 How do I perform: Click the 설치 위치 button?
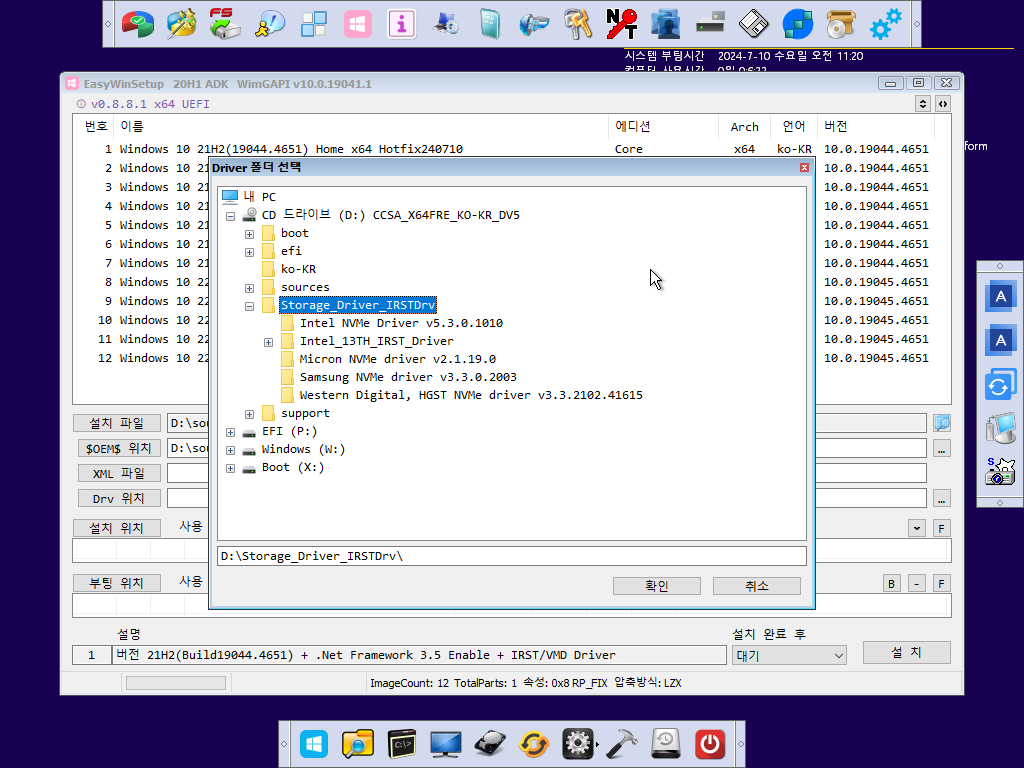(117, 528)
